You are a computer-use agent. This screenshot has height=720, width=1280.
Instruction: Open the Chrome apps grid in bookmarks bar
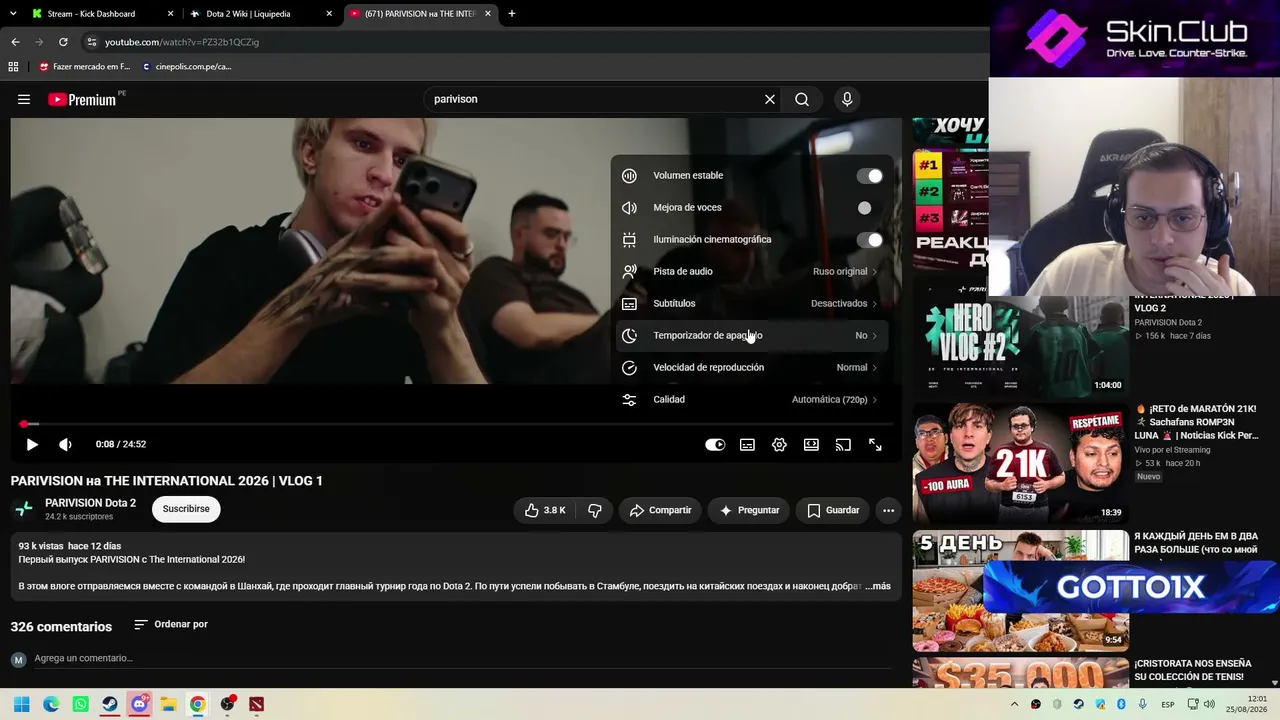[13, 67]
